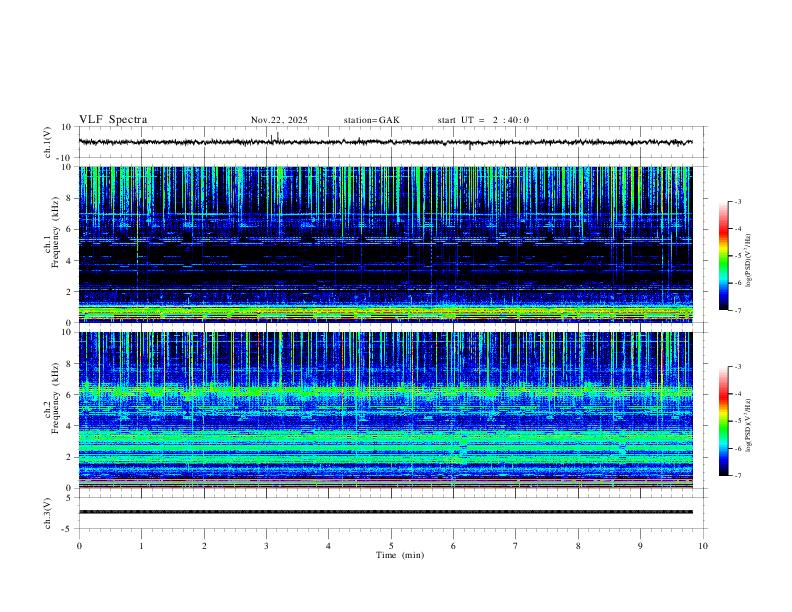This screenshot has height=612, width=792.
Task: Click the upper colorbar's "log(PSD)(V²/Hz)" label
Action: coord(748,261)
